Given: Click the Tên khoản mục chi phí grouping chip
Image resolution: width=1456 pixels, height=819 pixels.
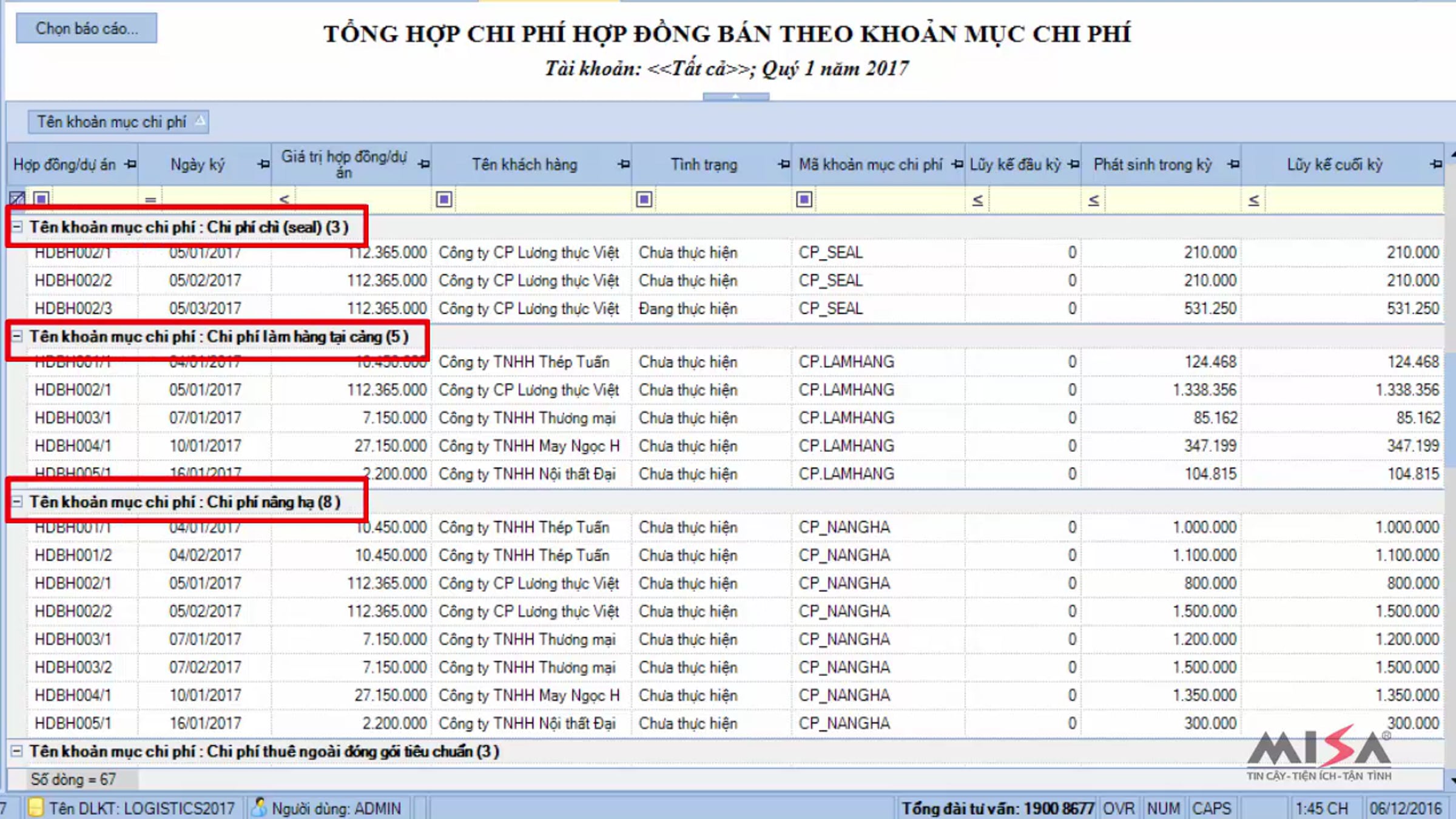Looking at the screenshot, I should click(118, 122).
